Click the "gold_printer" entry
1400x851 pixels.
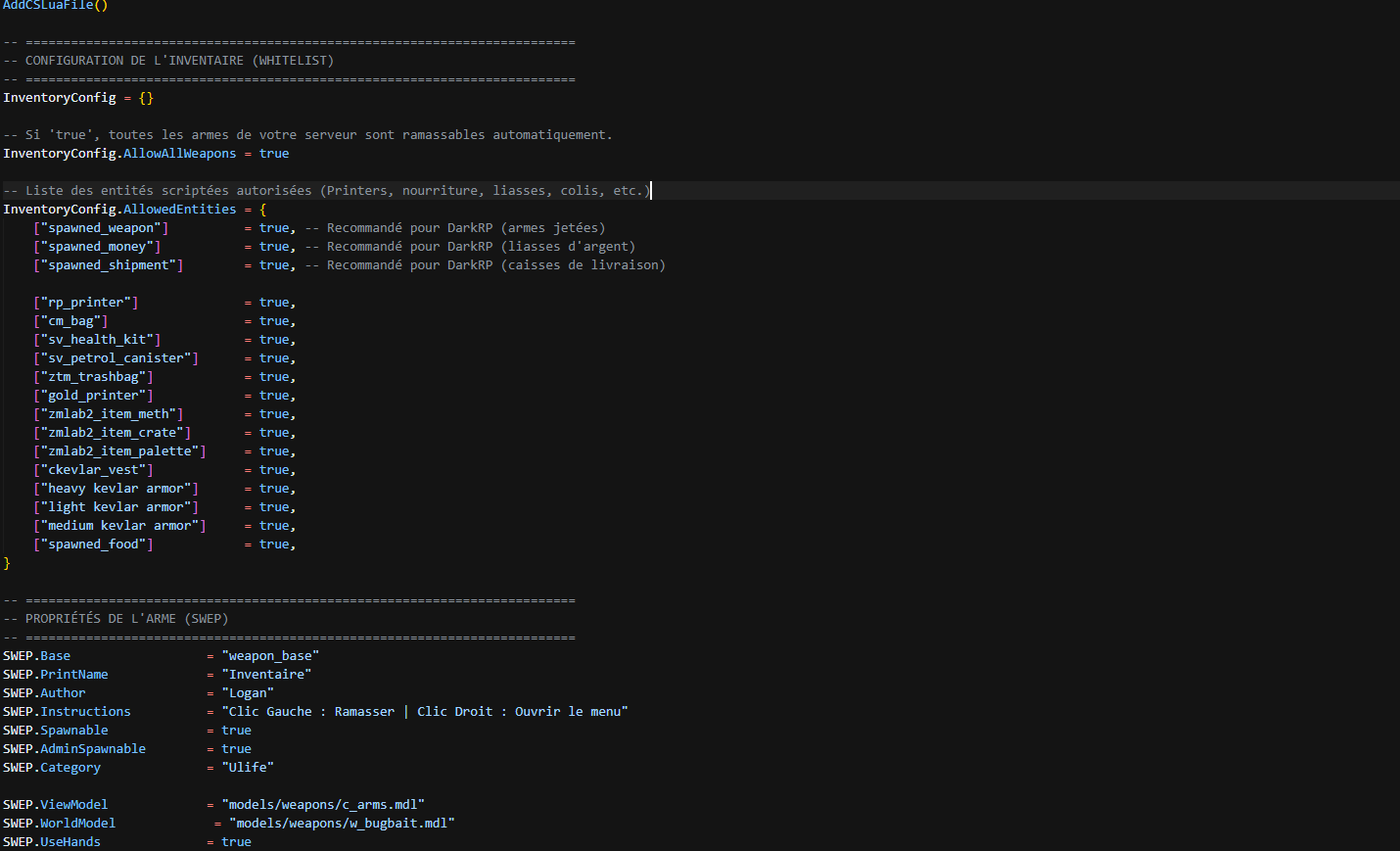pyautogui.click(x=93, y=396)
